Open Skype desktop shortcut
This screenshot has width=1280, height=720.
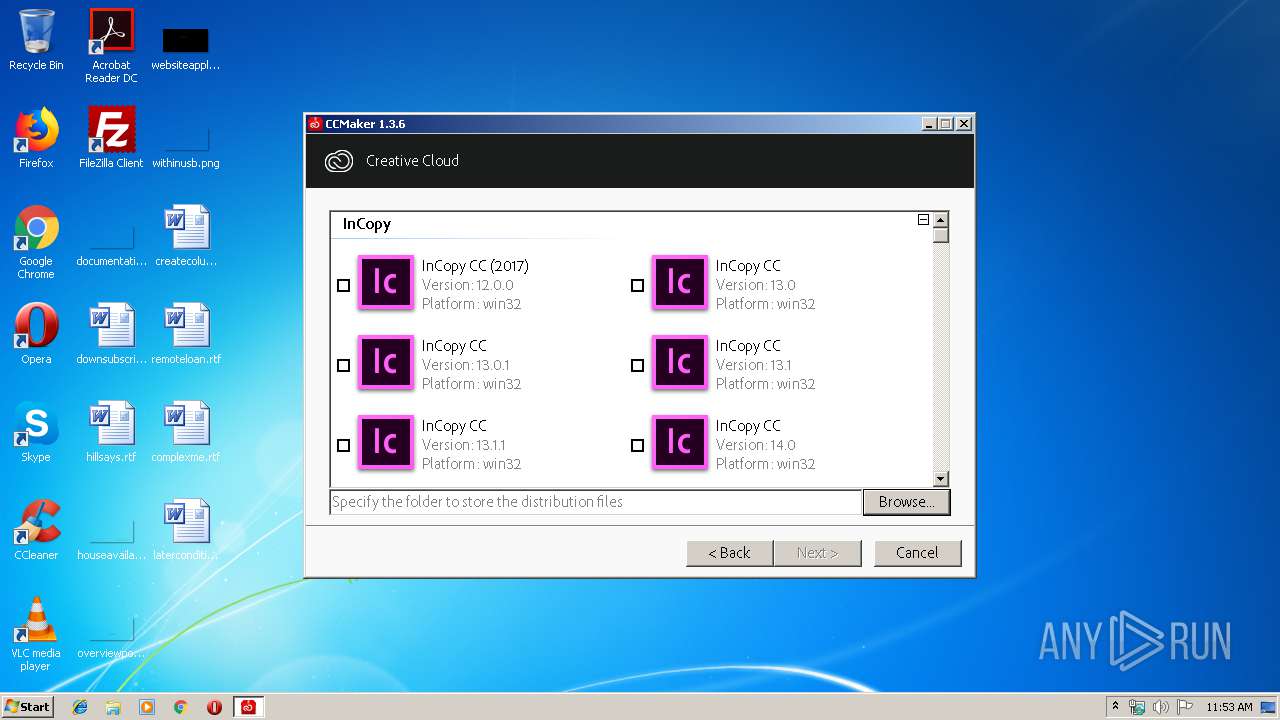click(x=36, y=432)
